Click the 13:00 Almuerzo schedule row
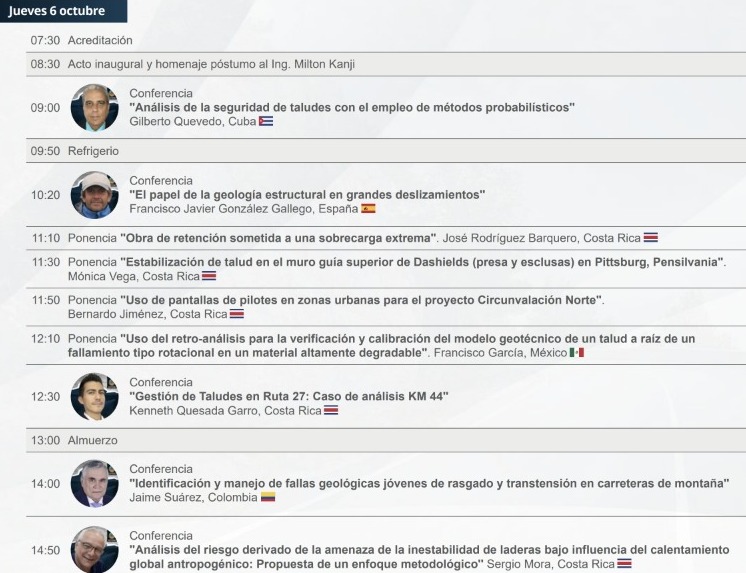Viewport: 746px width, 573px height. (x=386, y=440)
